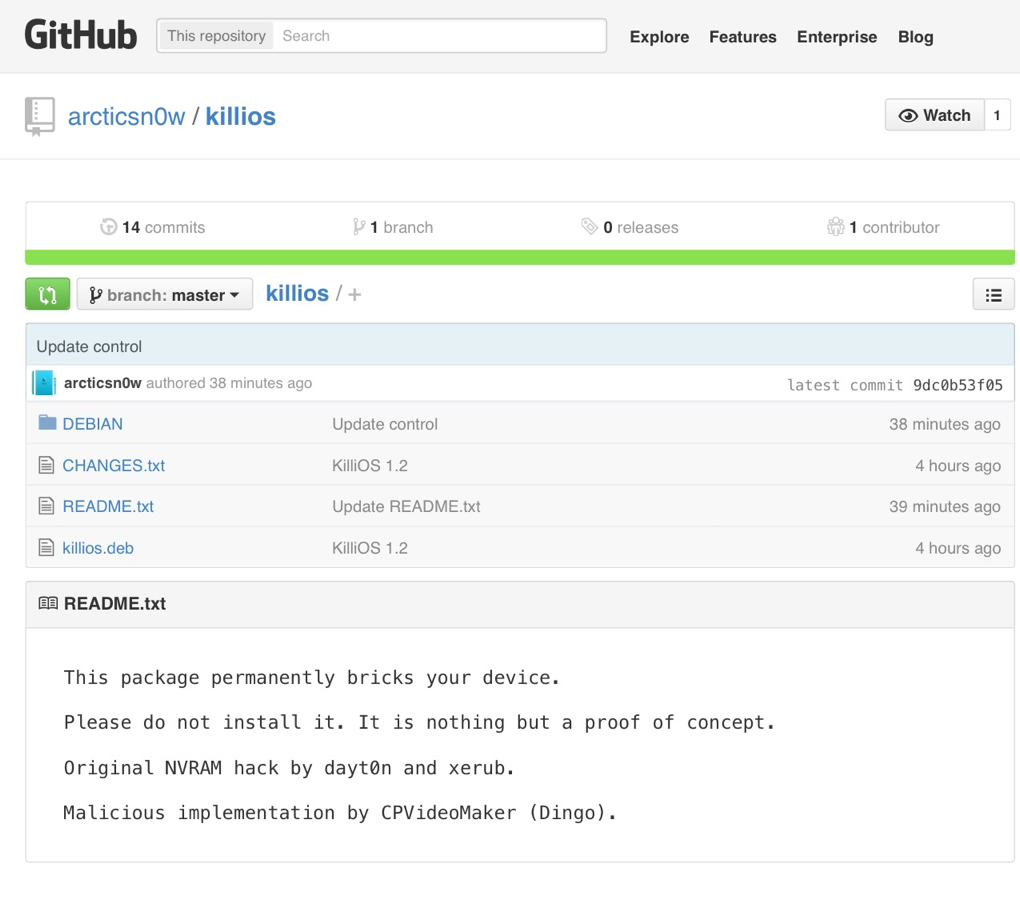Open KilliOS 1.2 message in killios.deb row

369,548
